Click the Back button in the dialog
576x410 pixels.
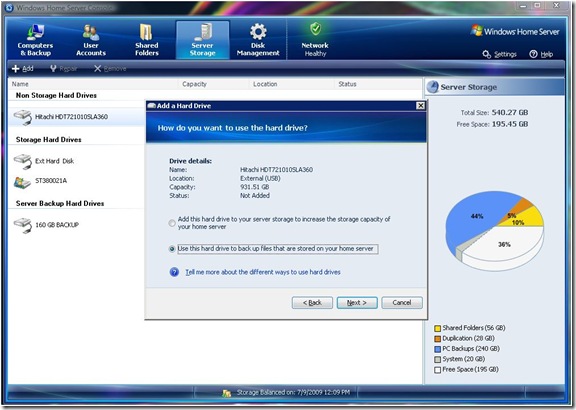(x=312, y=303)
